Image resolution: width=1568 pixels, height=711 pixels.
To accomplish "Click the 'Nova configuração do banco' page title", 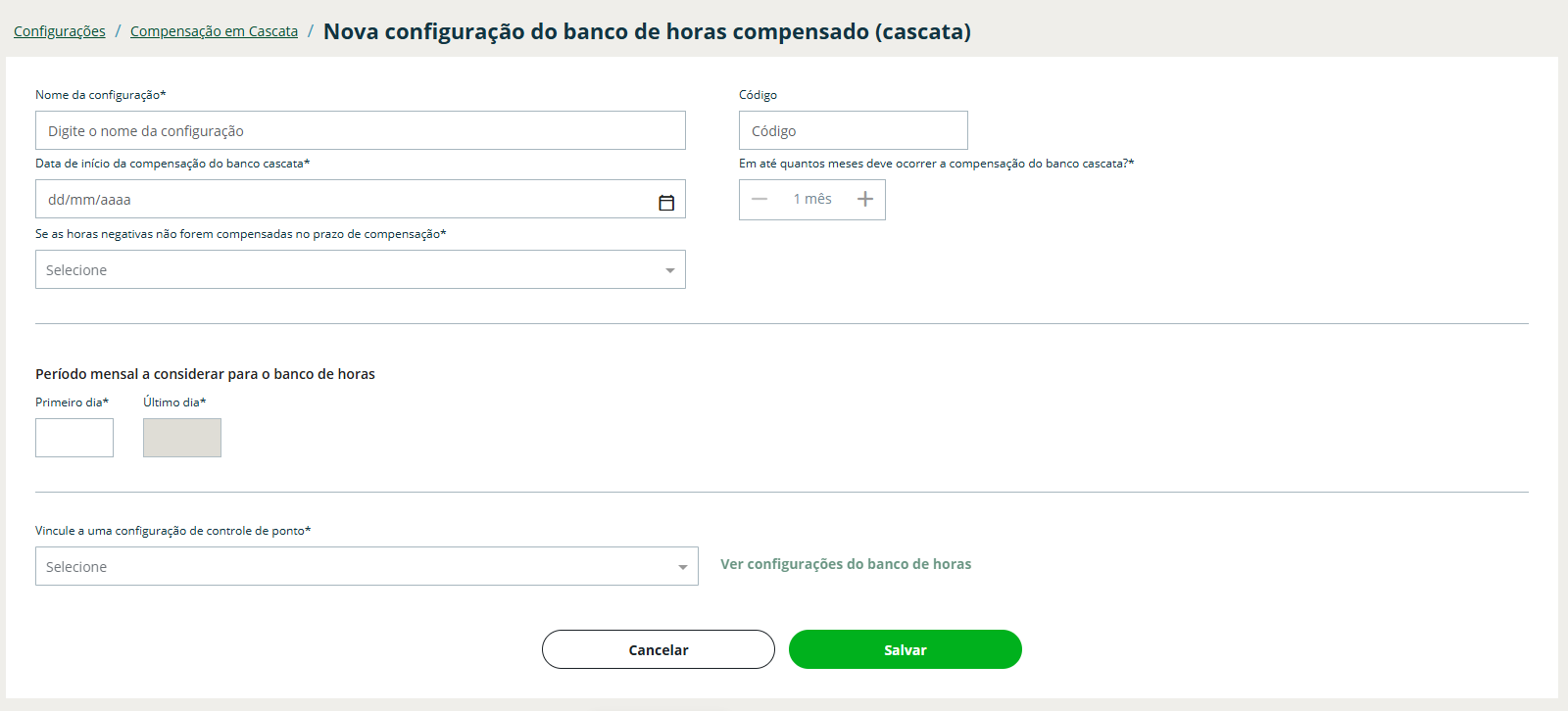I will [x=647, y=31].
